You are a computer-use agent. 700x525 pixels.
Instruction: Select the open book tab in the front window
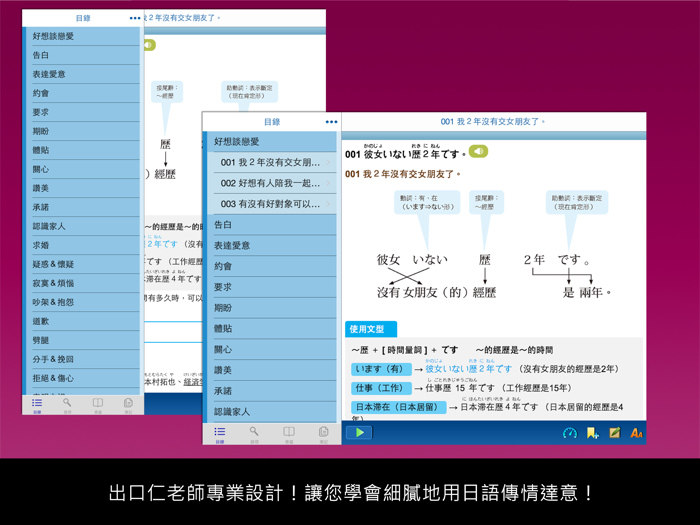pyautogui.click(x=289, y=433)
